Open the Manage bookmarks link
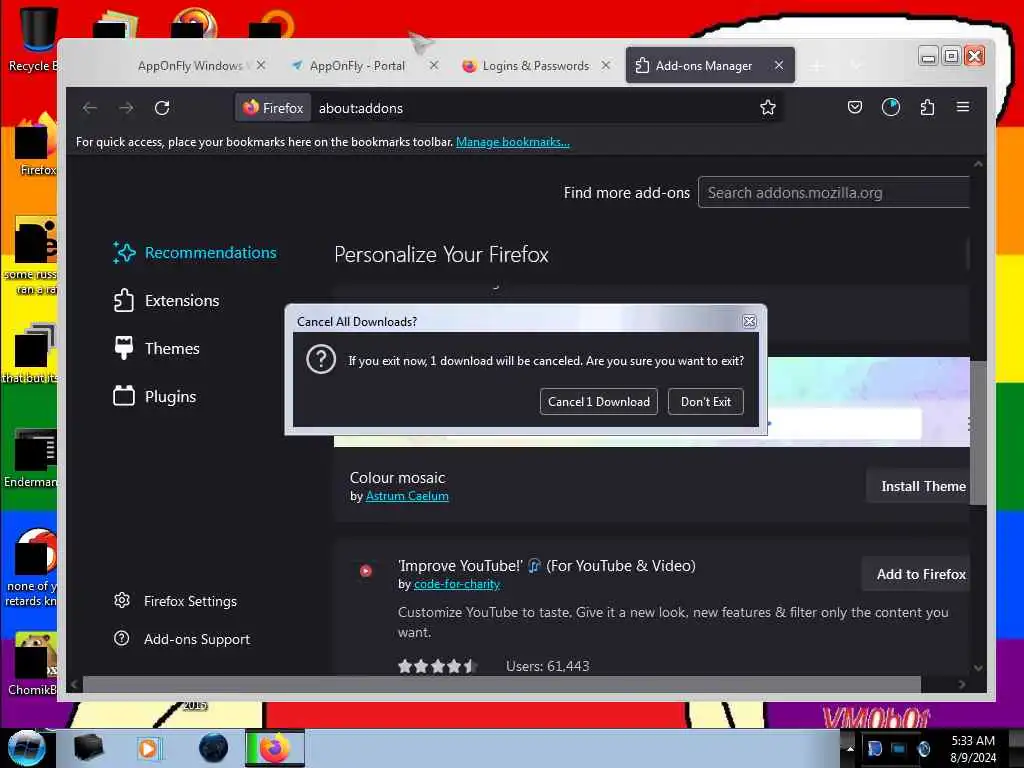The image size is (1024, 768). (x=513, y=142)
